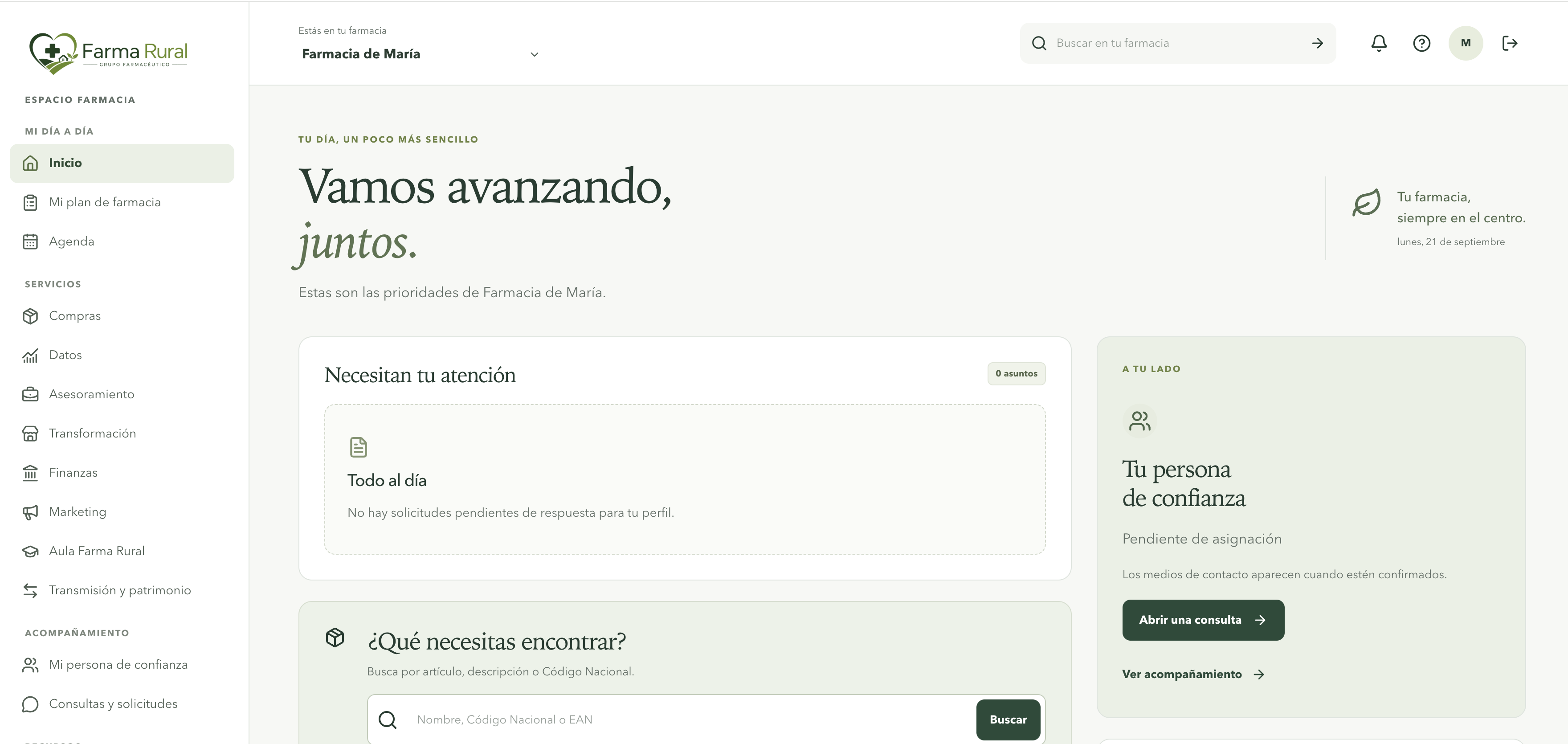Focus the Buscar en tu farmacia field

[1178, 43]
